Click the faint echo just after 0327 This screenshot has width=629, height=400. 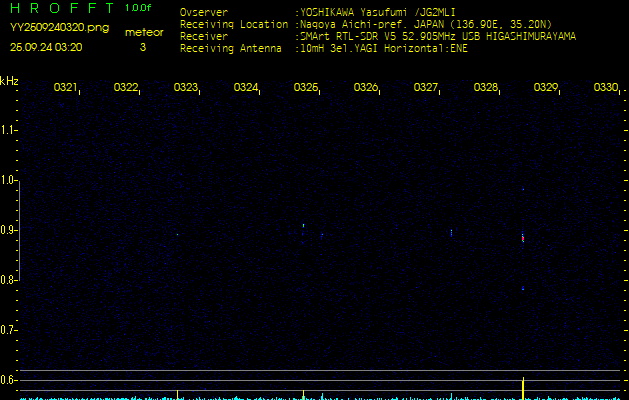tap(451, 233)
